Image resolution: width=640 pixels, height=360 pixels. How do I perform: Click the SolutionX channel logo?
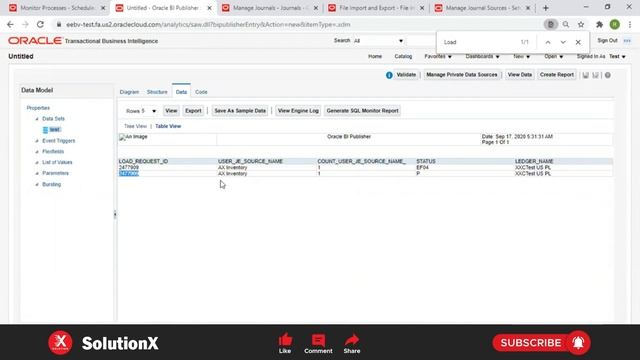[x=60, y=342]
